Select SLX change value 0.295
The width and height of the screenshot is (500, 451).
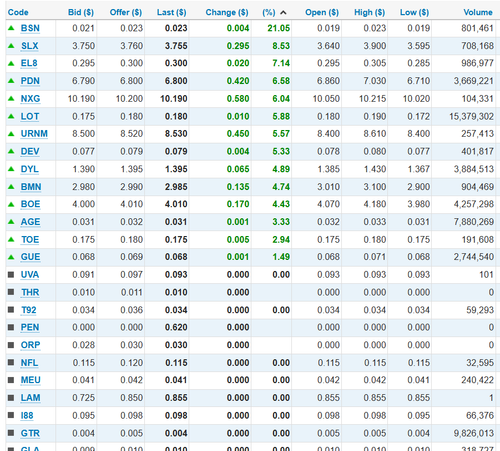pyautogui.click(x=238, y=46)
